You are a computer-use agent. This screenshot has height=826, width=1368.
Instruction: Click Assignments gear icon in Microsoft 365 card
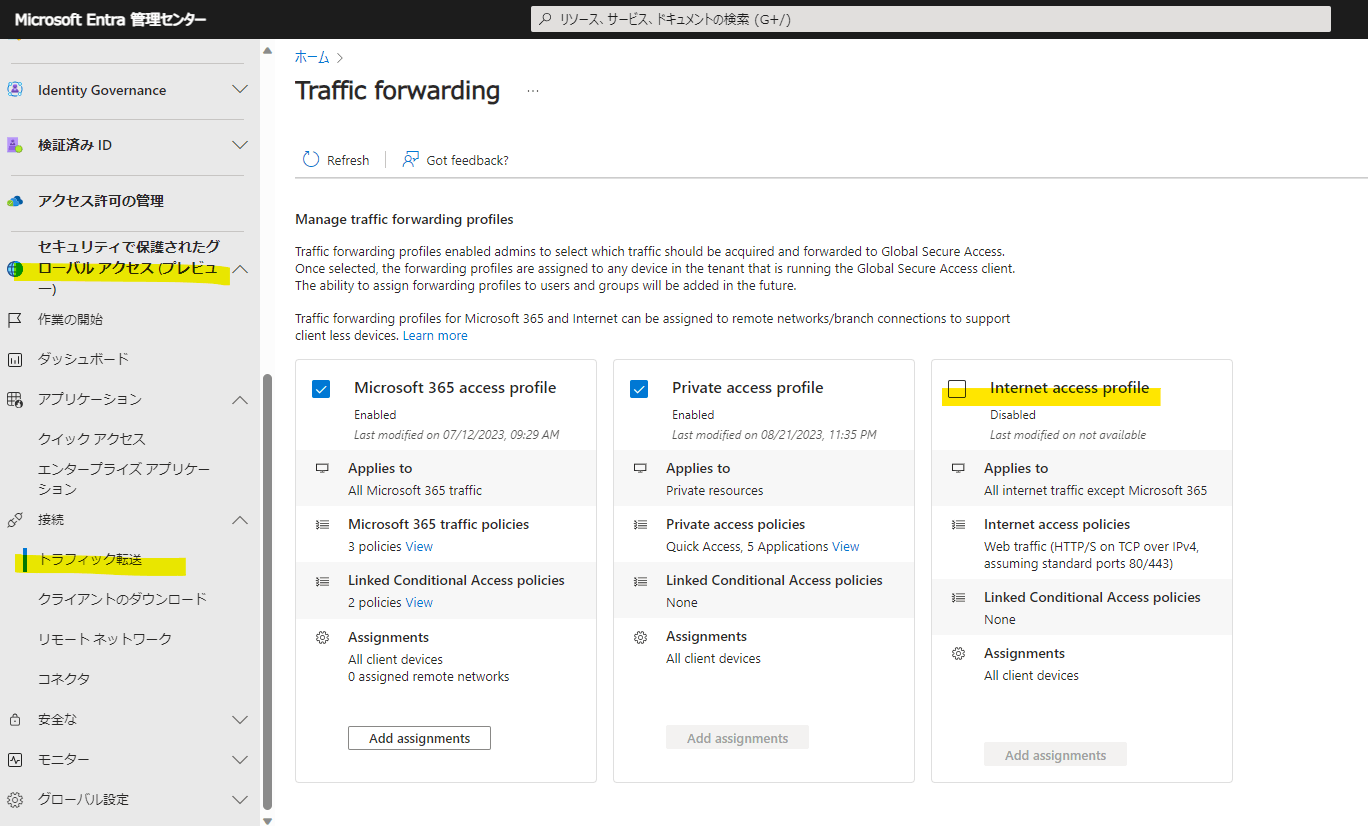(x=322, y=637)
